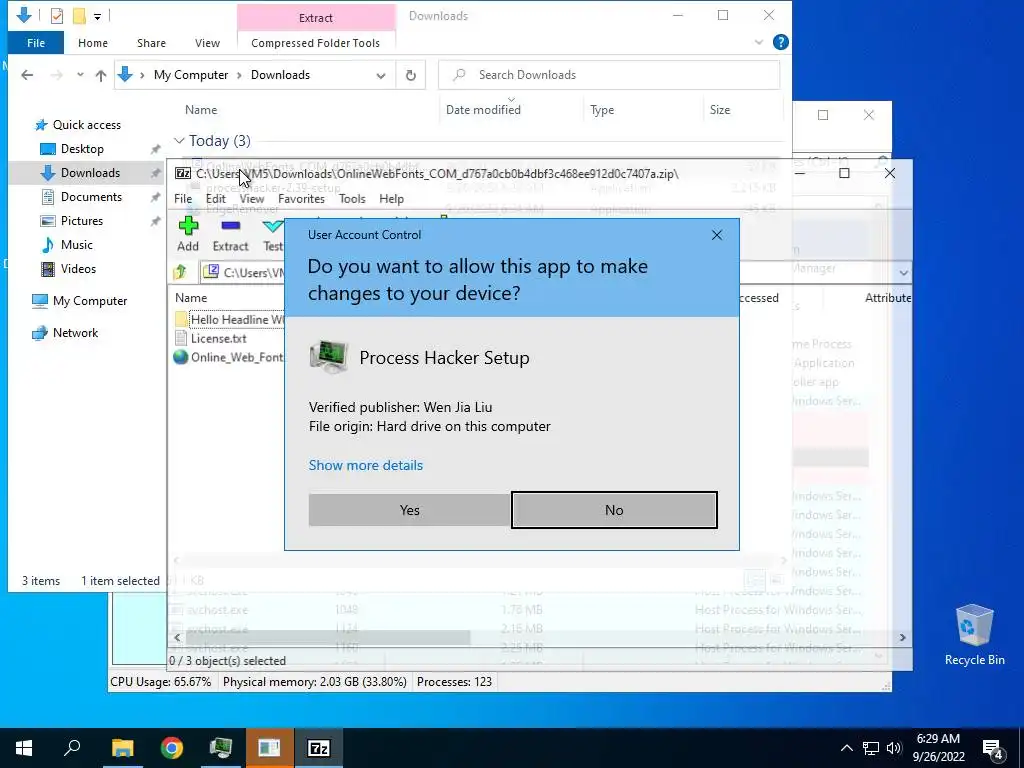Select My Computer in navigation pane
1024x768 pixels.
coord(80,301)
